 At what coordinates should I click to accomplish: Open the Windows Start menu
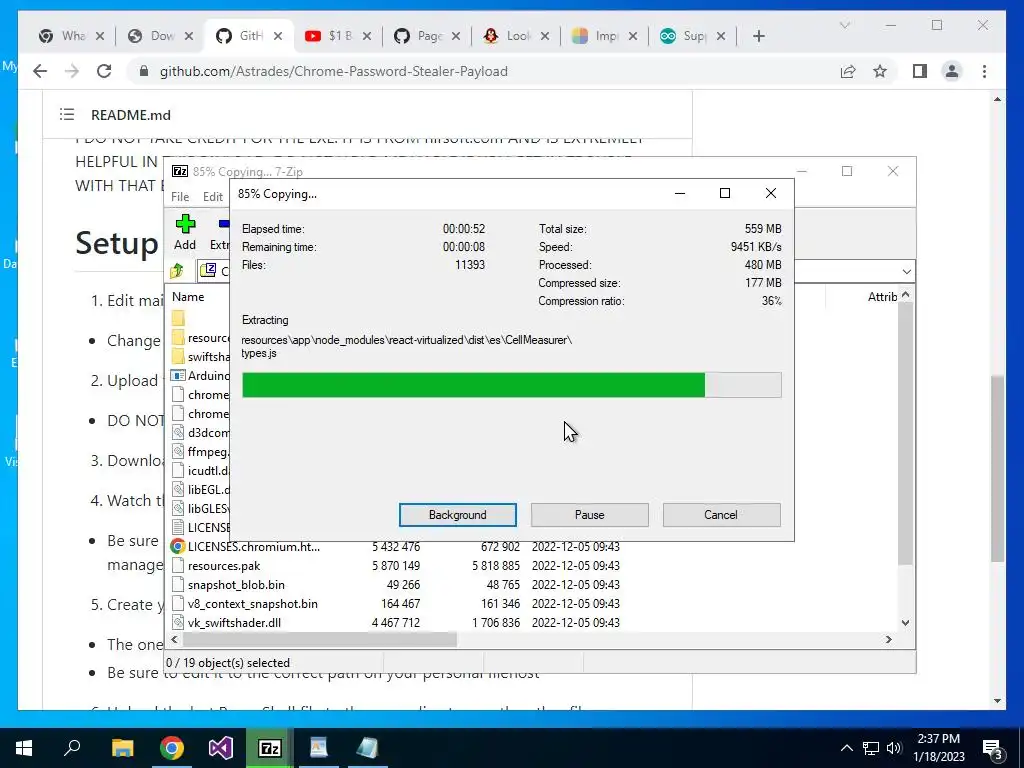[x=24, y=748]
